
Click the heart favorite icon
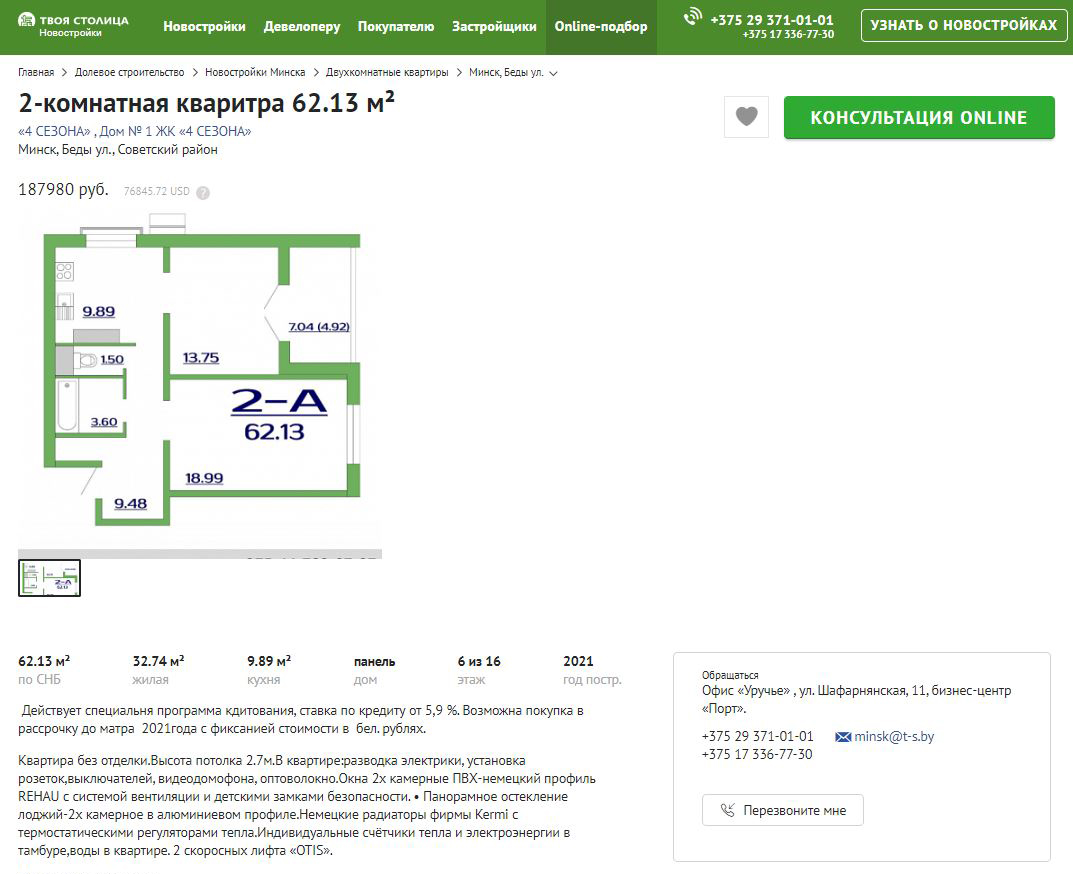click(x=746, y=117)
